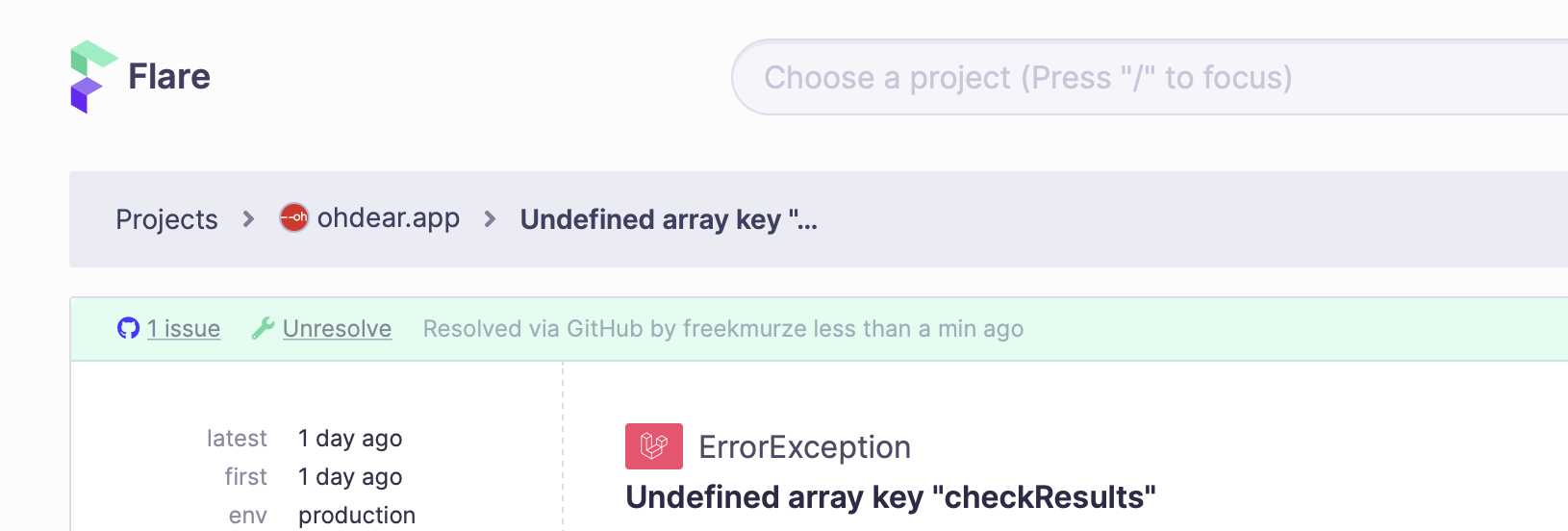Open the 1 issue GitHub link
This screenshot has height=531, width=1568.
pos(184,329)
